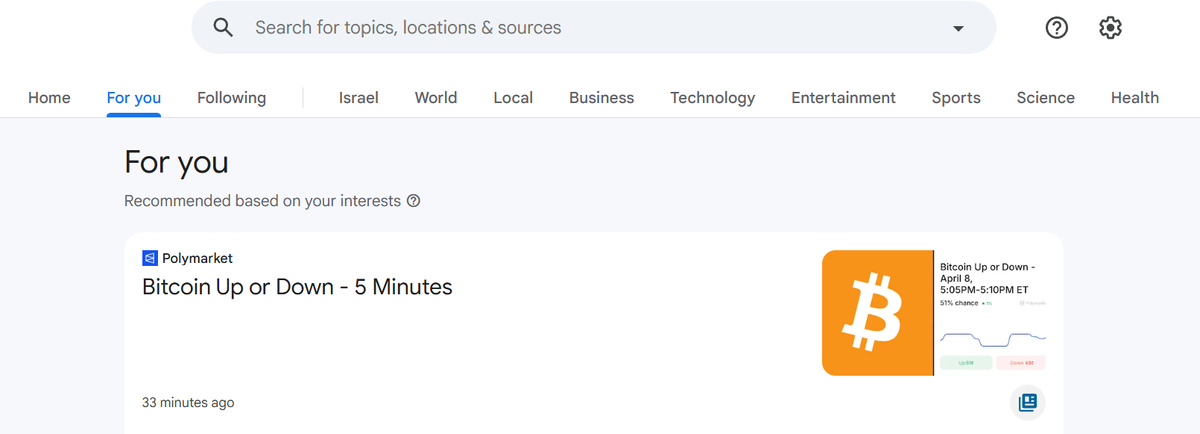Open the Bitcoin Up or Down headline
Image resolution: width=1200 pixels, height=434 pixels.
tap(298, 287)
